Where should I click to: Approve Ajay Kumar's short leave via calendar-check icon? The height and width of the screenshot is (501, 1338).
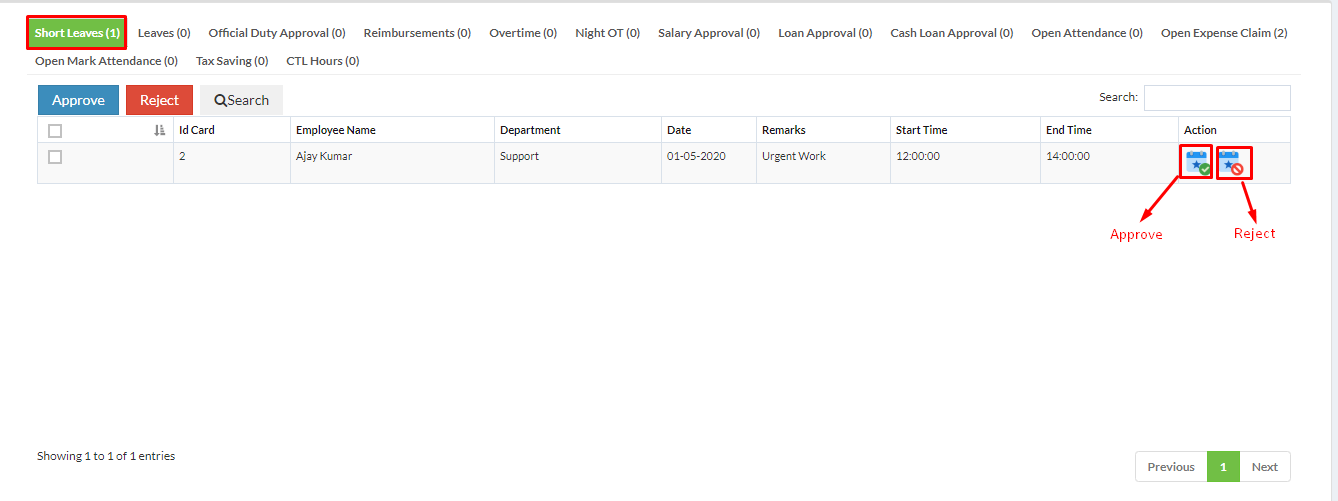[x=1197, y=162]
